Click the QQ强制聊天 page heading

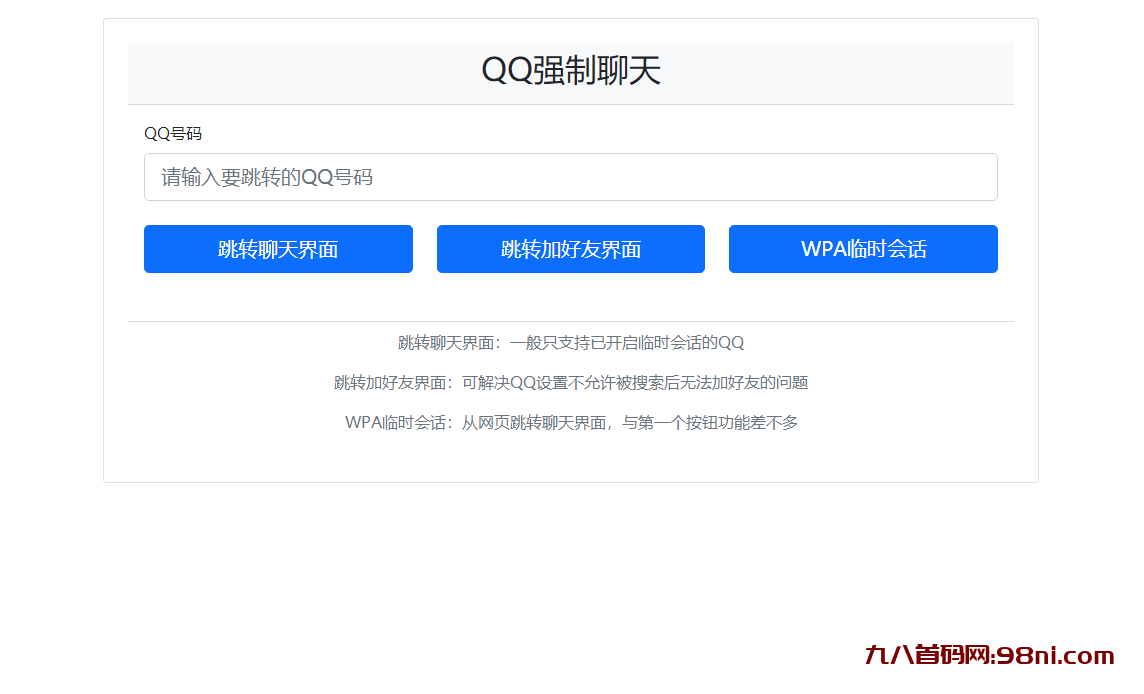coord(570,71)
